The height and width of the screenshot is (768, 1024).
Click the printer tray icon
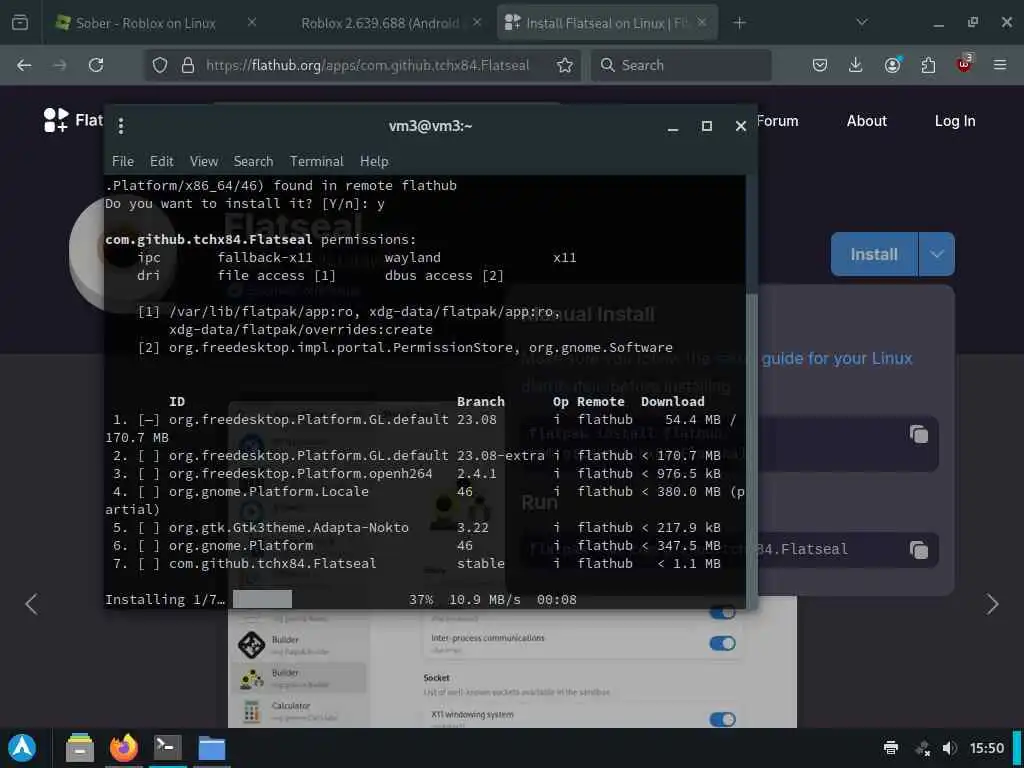tap(891, 748)
